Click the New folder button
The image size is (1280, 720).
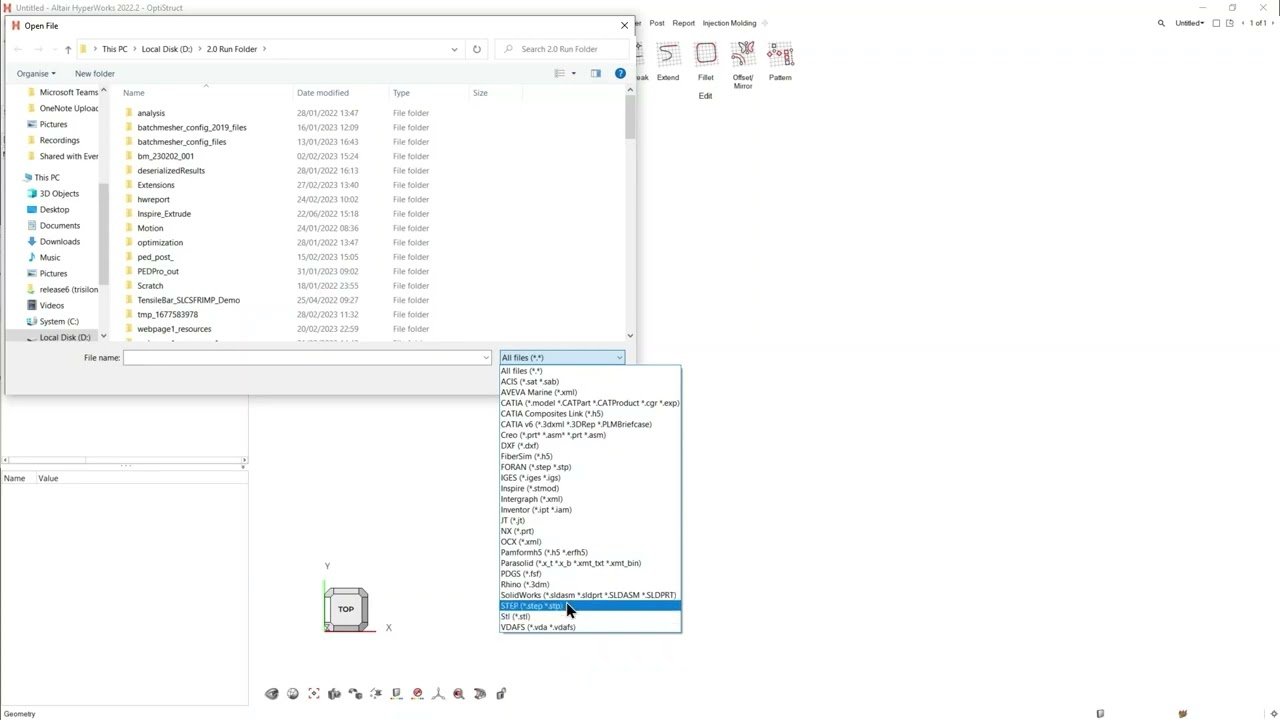click(x=95, y=73)
